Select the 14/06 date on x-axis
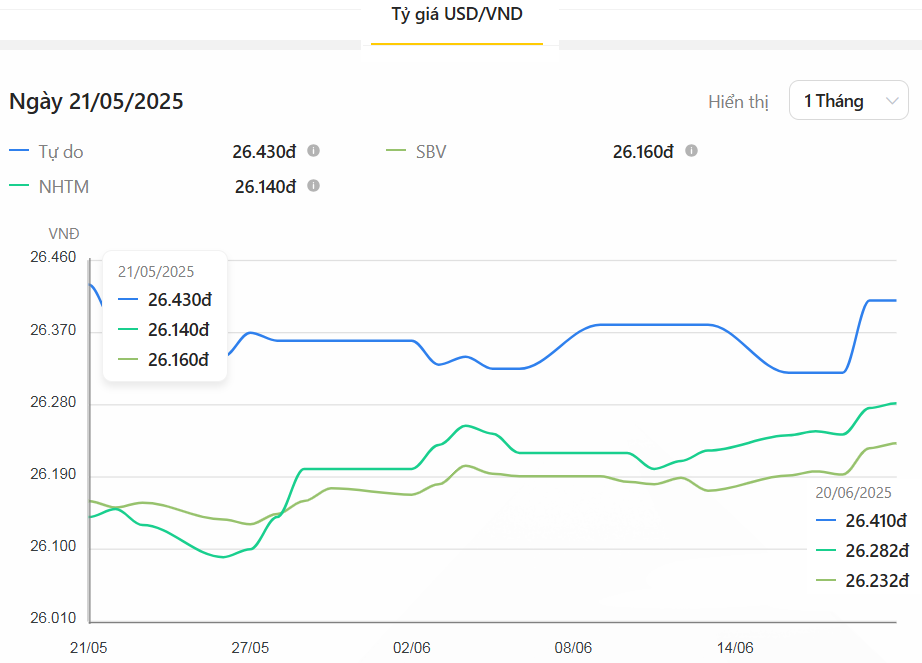 735,648
